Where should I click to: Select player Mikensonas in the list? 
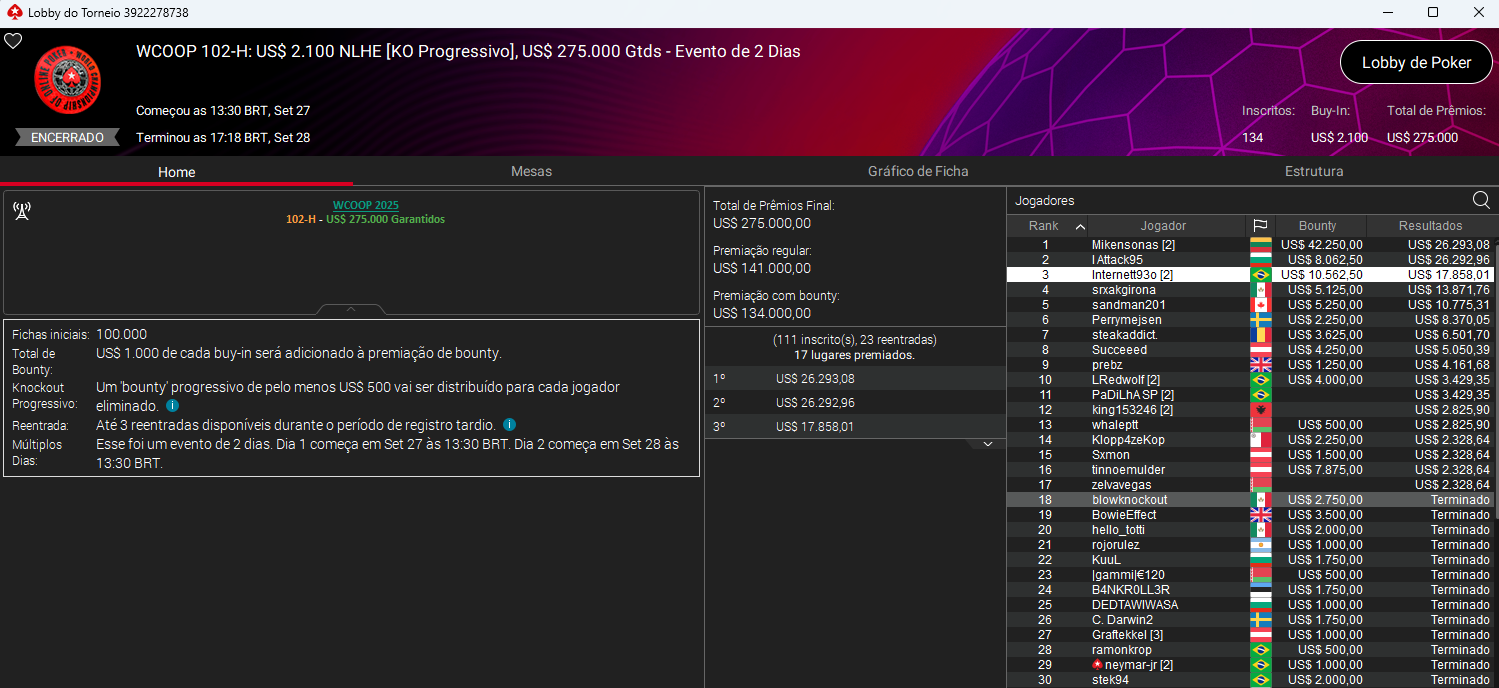1124,245
